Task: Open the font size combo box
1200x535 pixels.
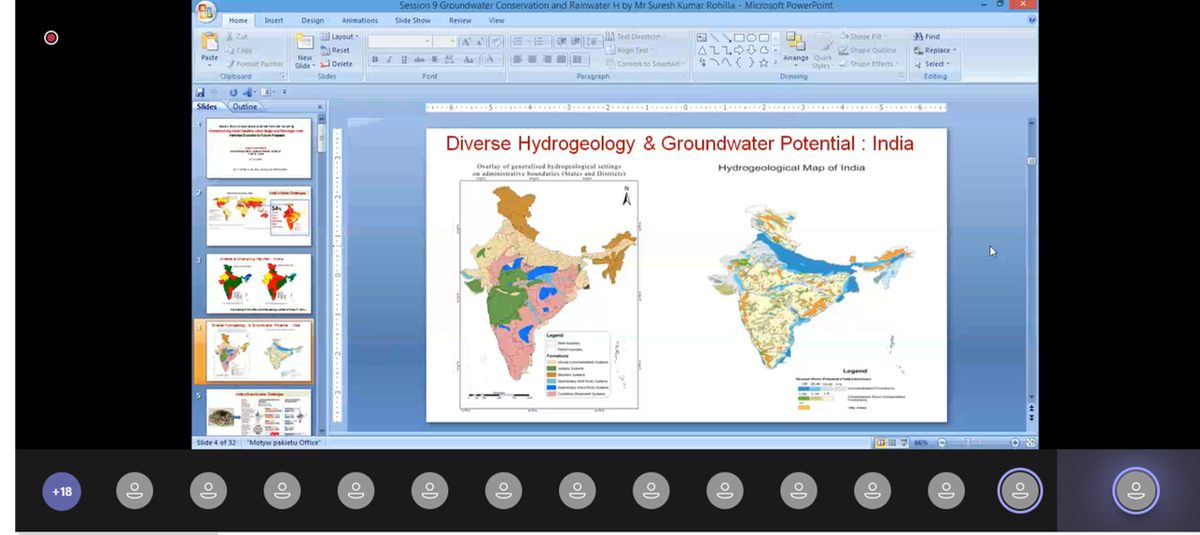Action: click(445, 41)
